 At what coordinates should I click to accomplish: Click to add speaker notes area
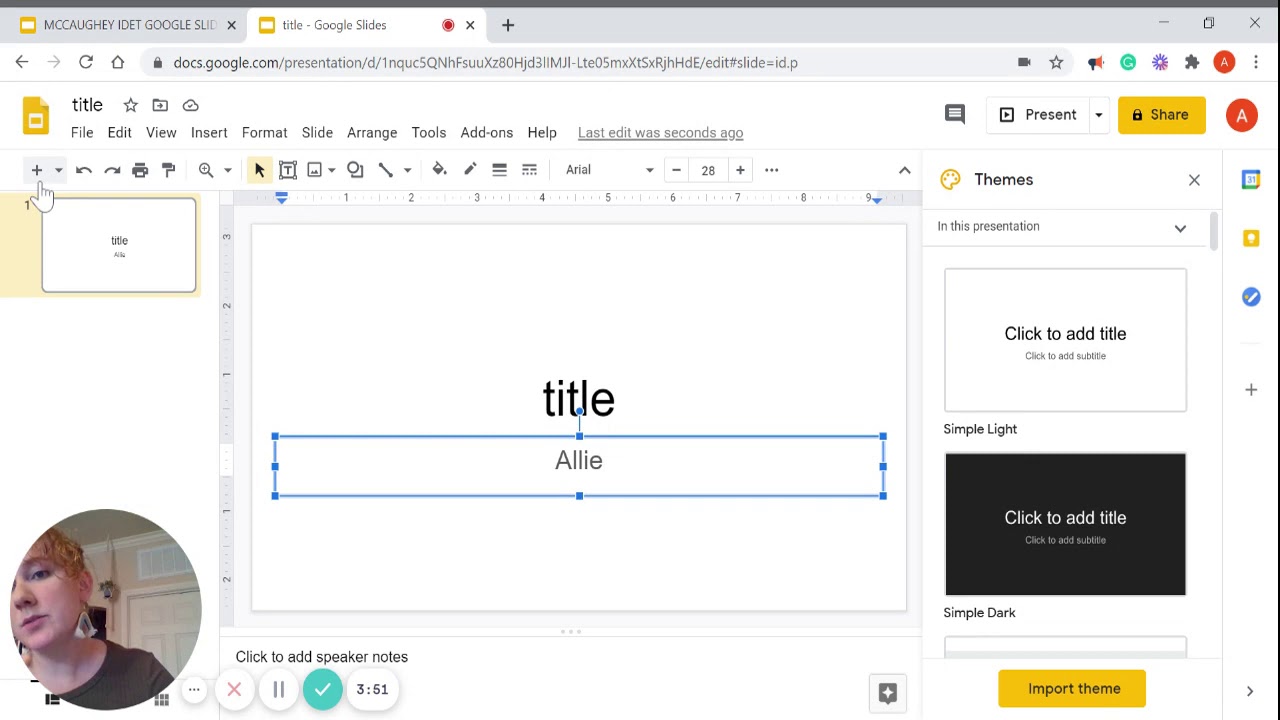[x=322, y=657]
